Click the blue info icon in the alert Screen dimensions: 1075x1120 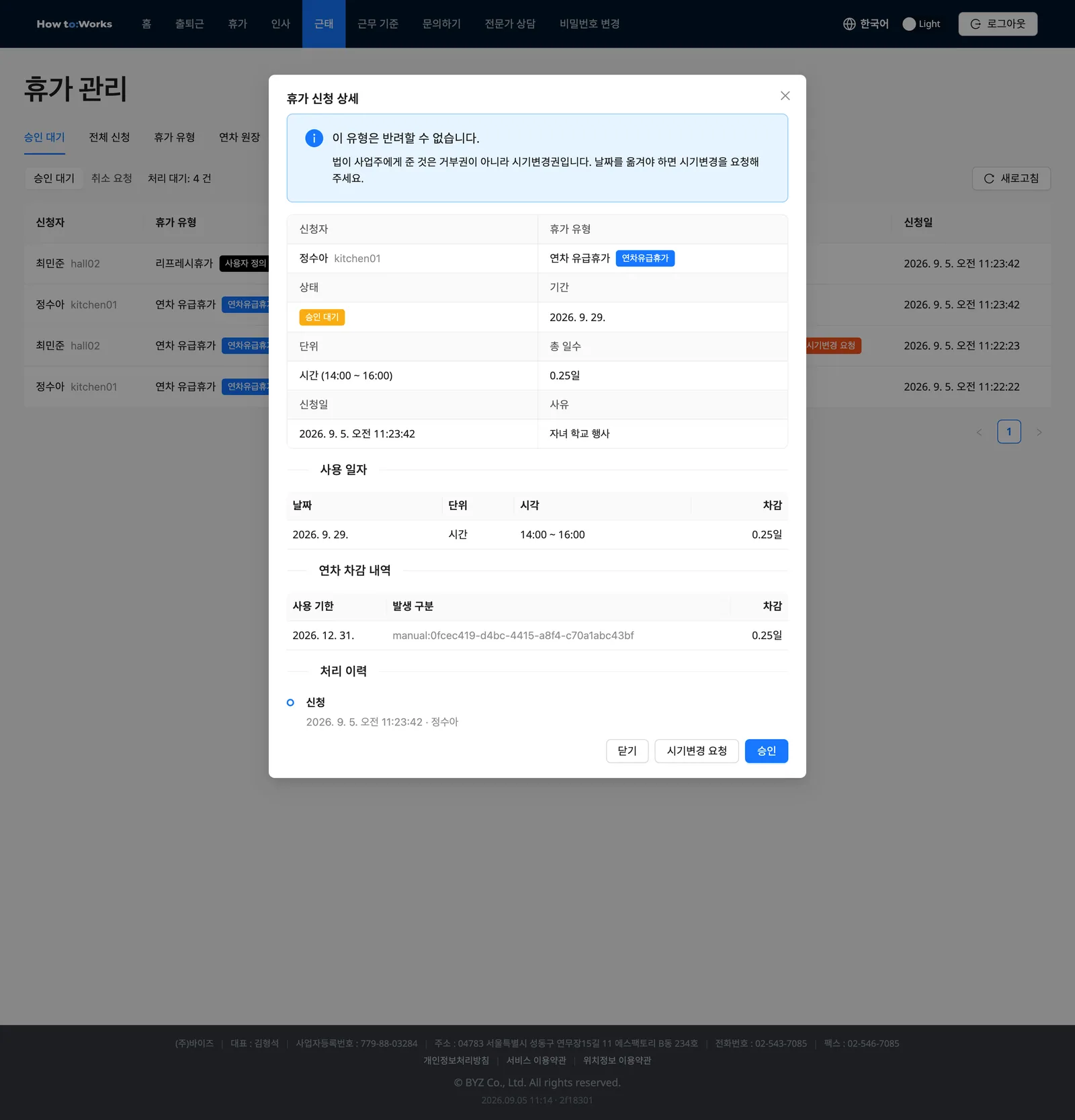pyautogui.click(x=314, y=138)
